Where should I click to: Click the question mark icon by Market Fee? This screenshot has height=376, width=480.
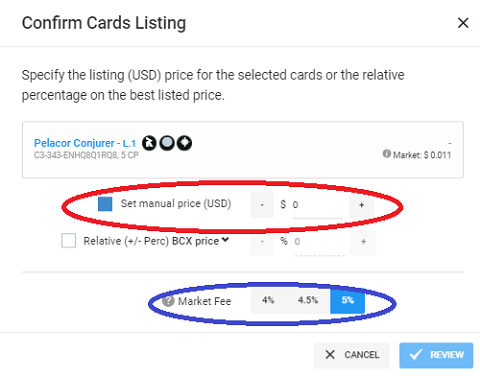(168, 301)
